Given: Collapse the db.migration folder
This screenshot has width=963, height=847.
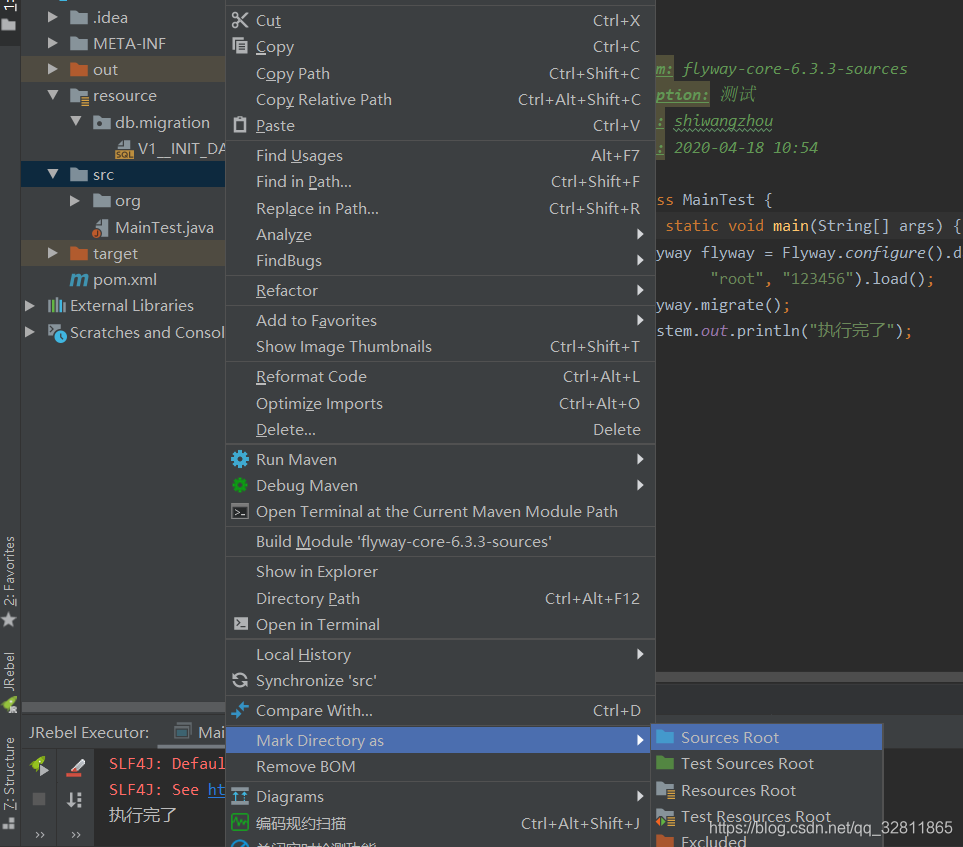Looking at the screenshot, I should [76, 122].
